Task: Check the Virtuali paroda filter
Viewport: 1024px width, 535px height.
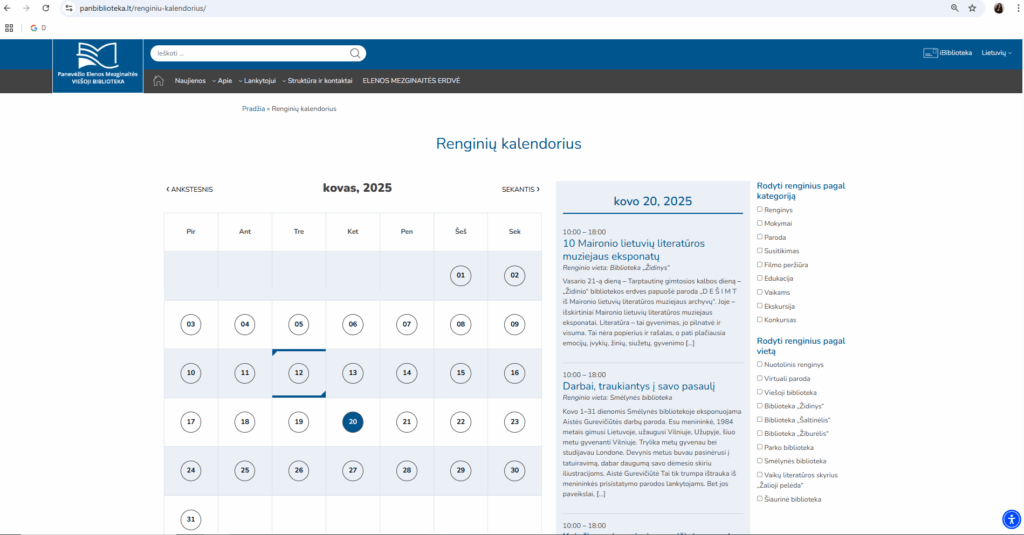Action: coord(760,378)
